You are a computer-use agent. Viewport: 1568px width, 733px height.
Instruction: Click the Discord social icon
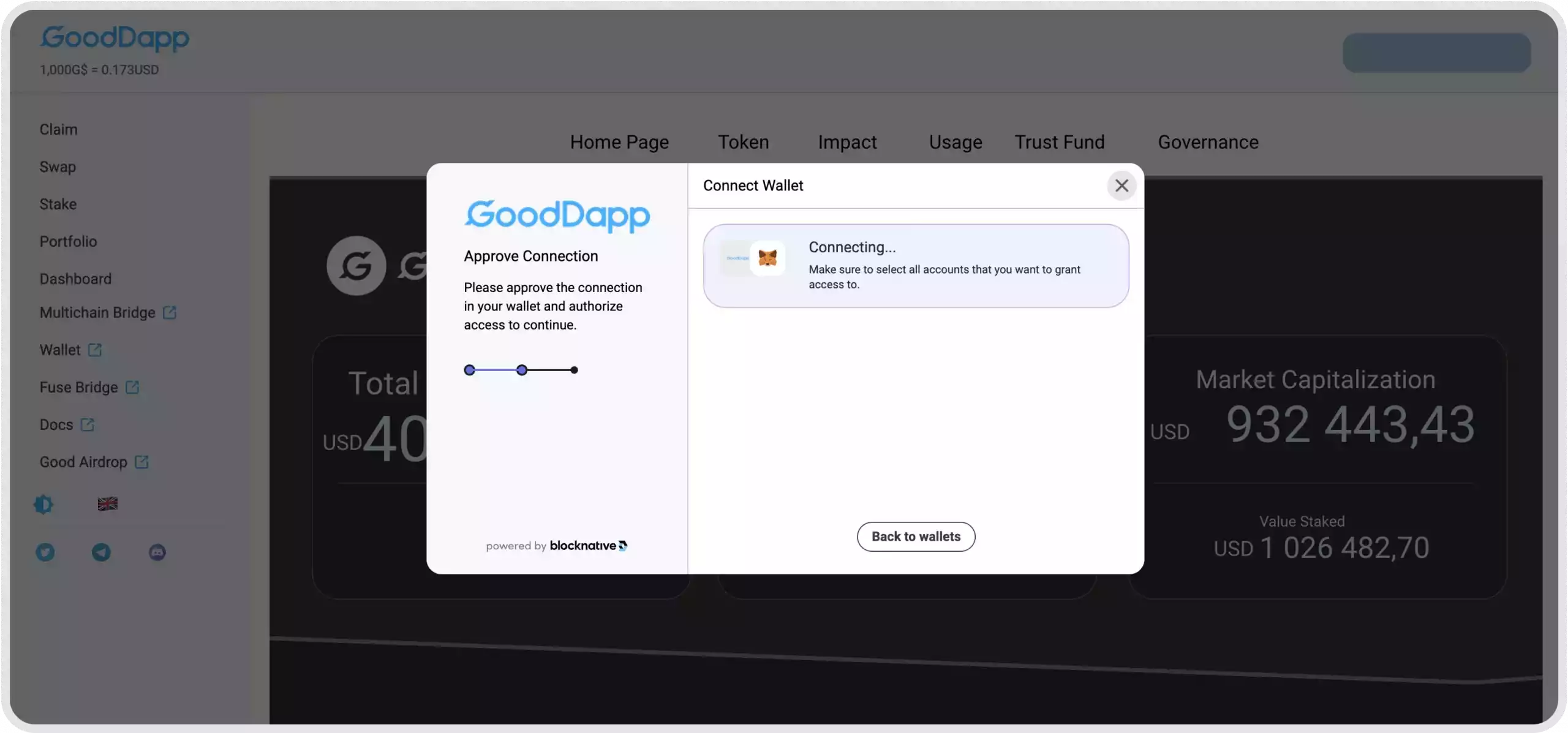157,552
